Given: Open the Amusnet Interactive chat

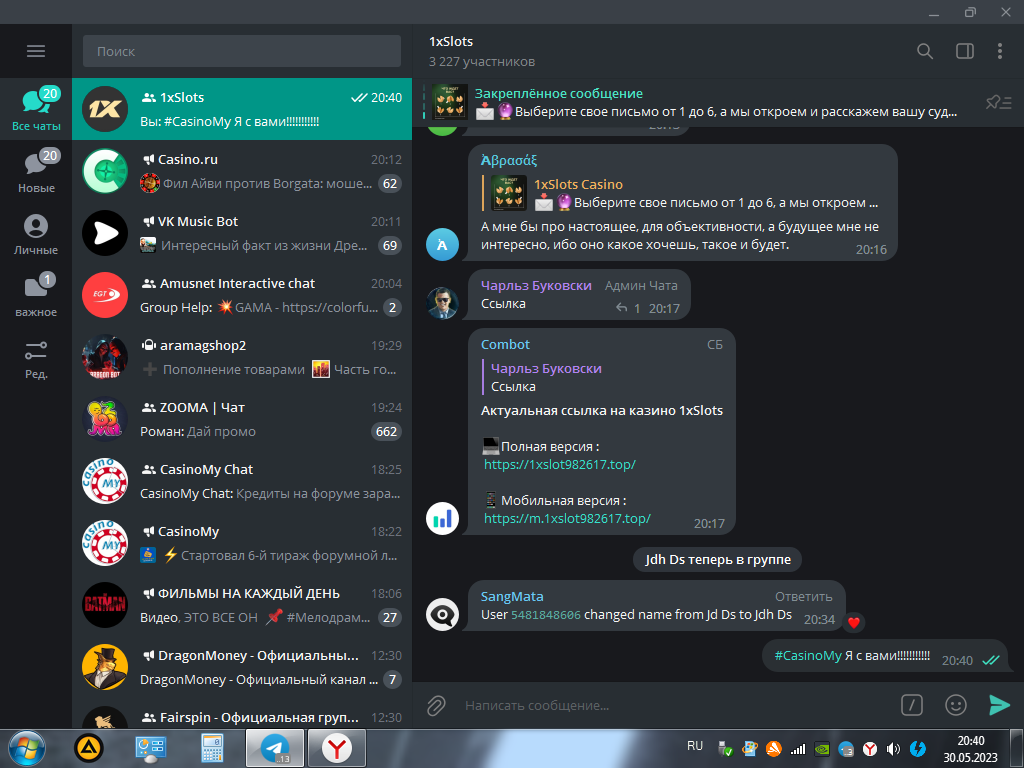Looking at the screenshot, I should [x=242, y=295].
